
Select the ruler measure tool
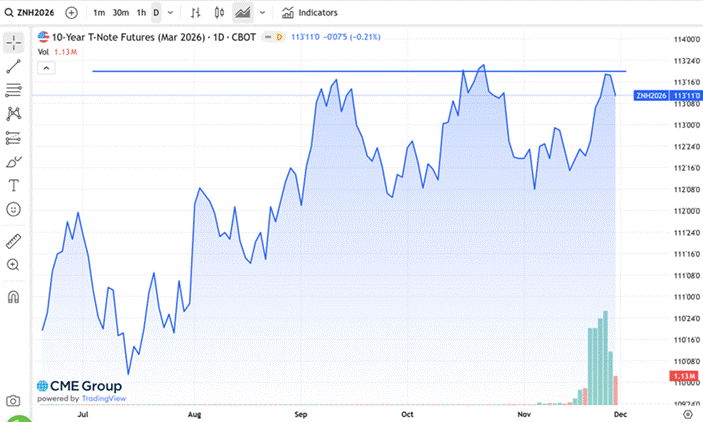tap(13, 241)
